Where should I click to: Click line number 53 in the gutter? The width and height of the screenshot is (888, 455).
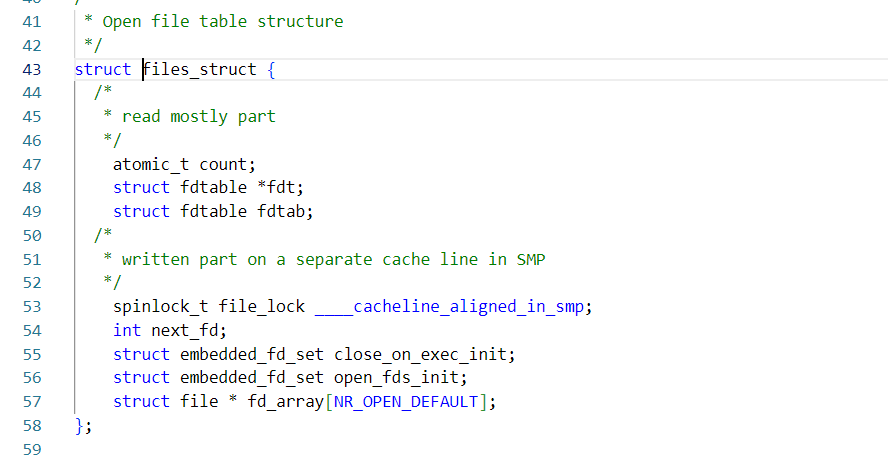point(31,306)
